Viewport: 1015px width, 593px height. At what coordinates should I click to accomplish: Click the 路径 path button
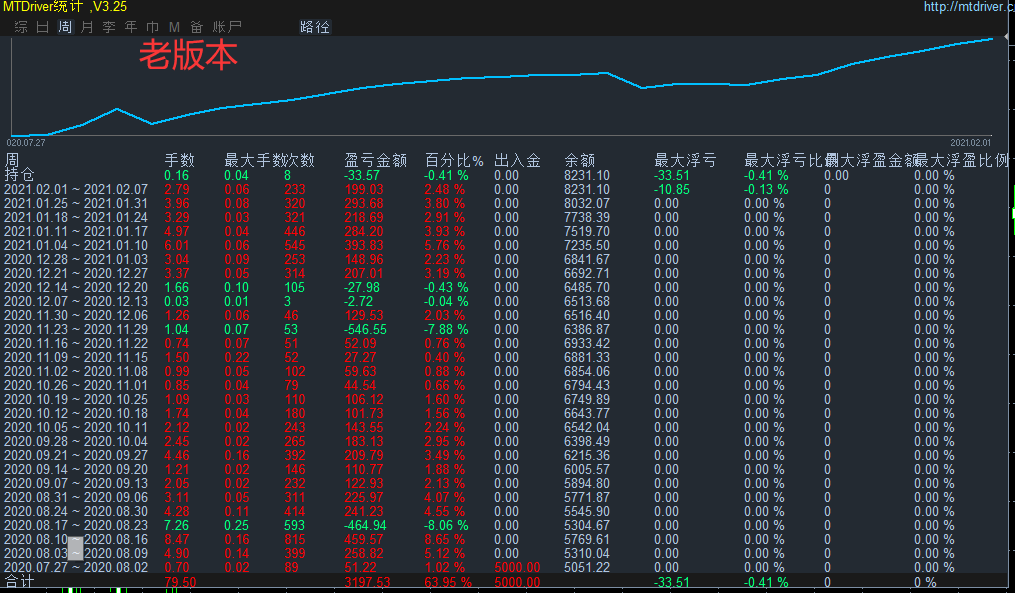click(x=315, y=27)
